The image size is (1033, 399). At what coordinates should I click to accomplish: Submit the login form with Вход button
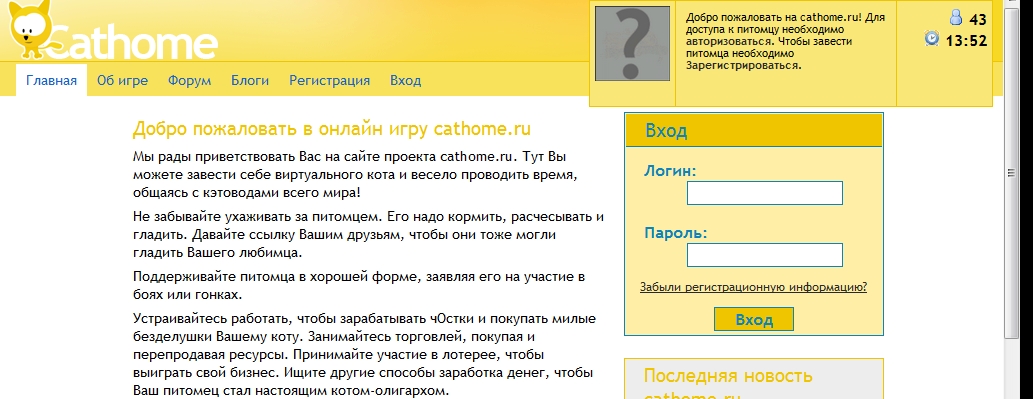click(754, 319)
